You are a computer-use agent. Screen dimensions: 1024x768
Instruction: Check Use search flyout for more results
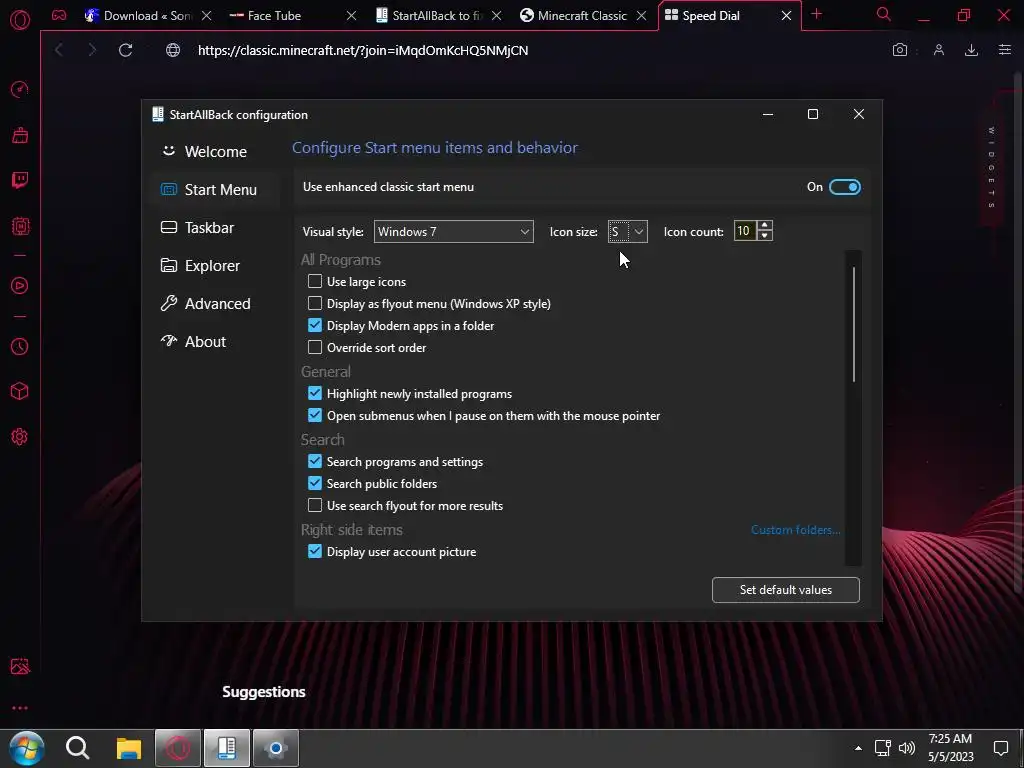pyautogui.click(x=315, y=505)
